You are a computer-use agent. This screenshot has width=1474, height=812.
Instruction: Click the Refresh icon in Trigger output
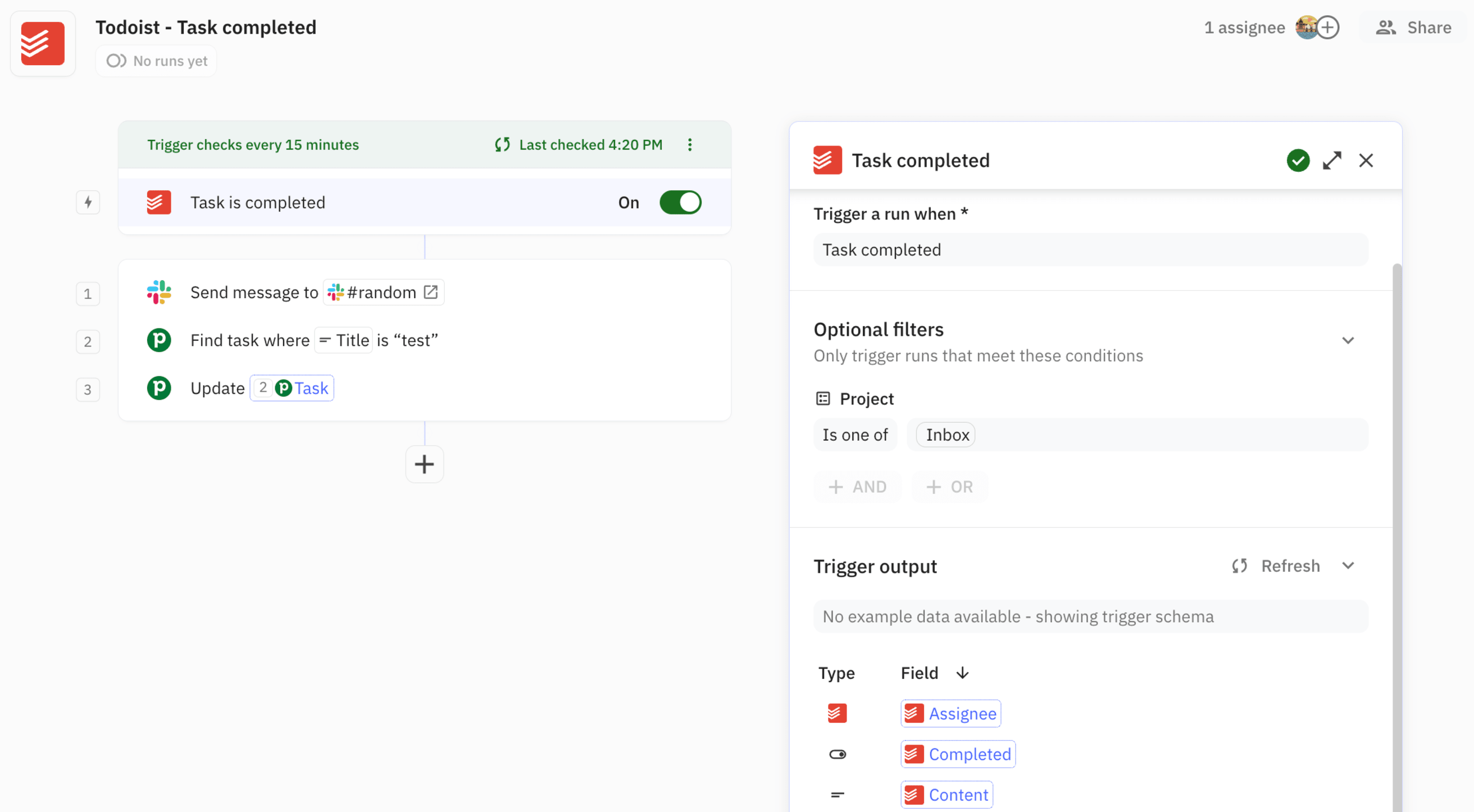click(1240, 566)
